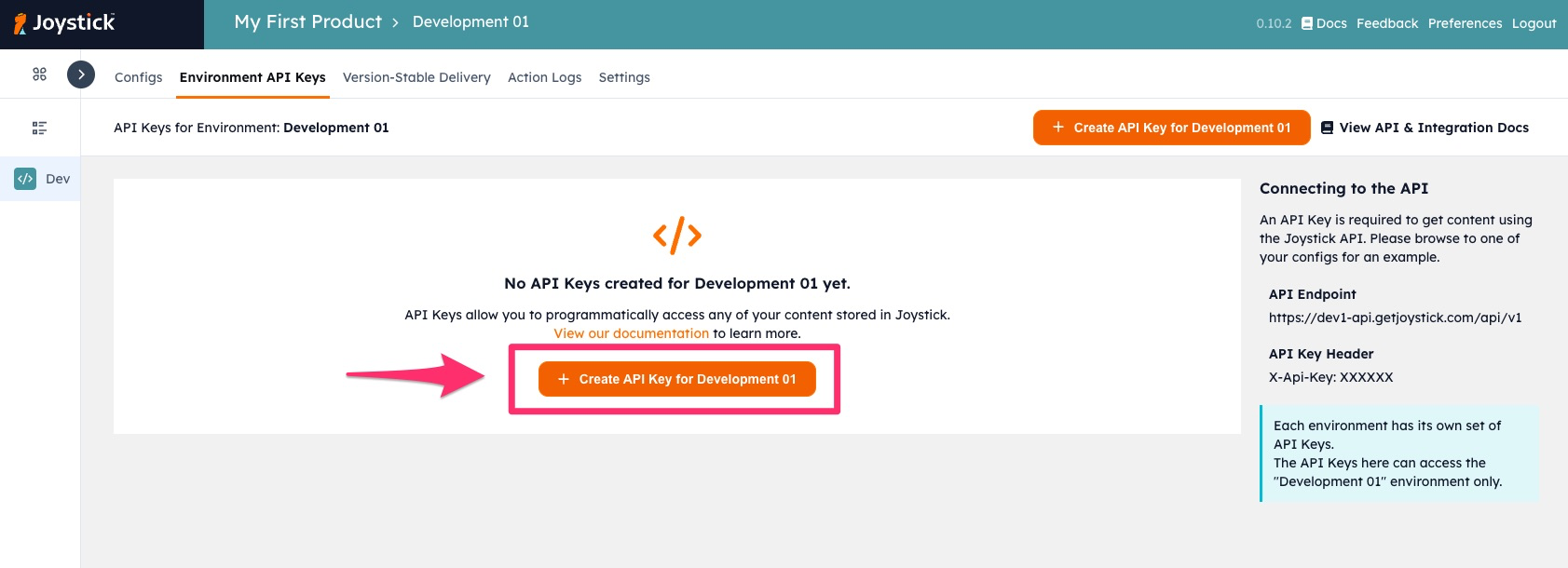The image size is (1568, 568).
Task: Open the Settings tab
Action: coord(624,77)
